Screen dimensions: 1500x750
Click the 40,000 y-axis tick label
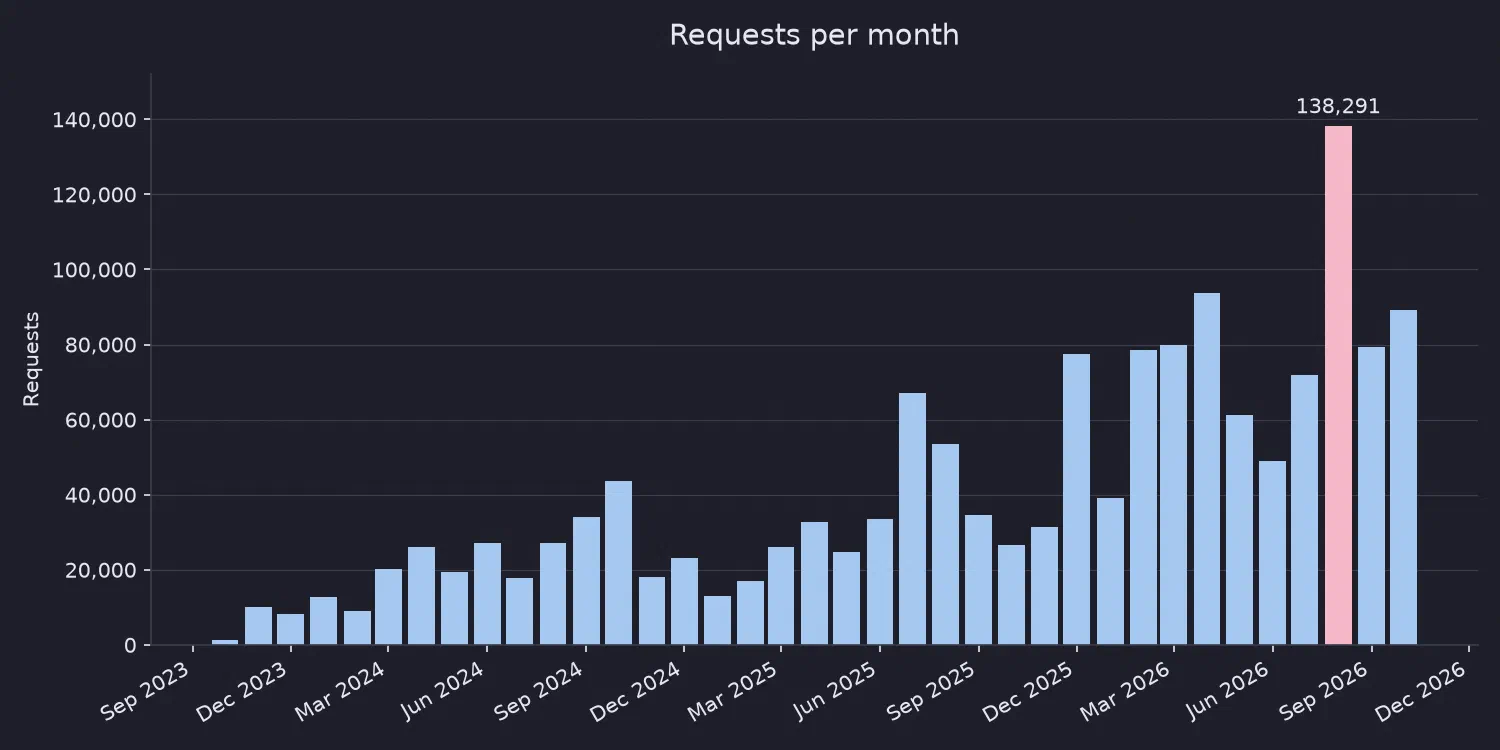pos(99,495)
